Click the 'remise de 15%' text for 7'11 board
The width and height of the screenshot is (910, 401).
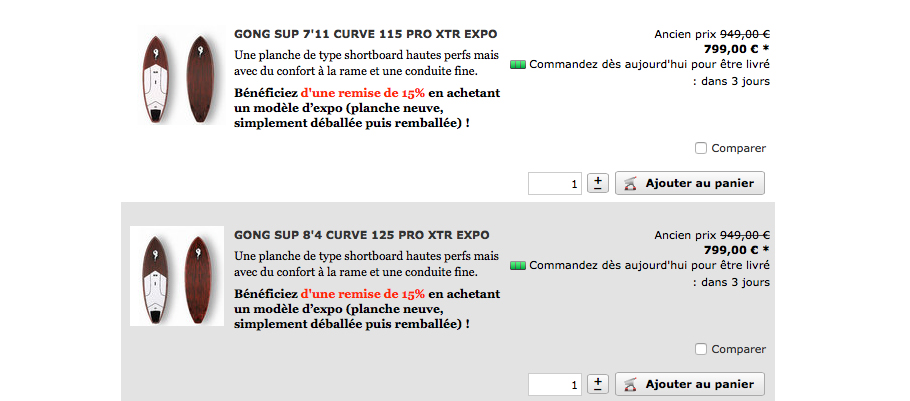click(x=363, y=93)
